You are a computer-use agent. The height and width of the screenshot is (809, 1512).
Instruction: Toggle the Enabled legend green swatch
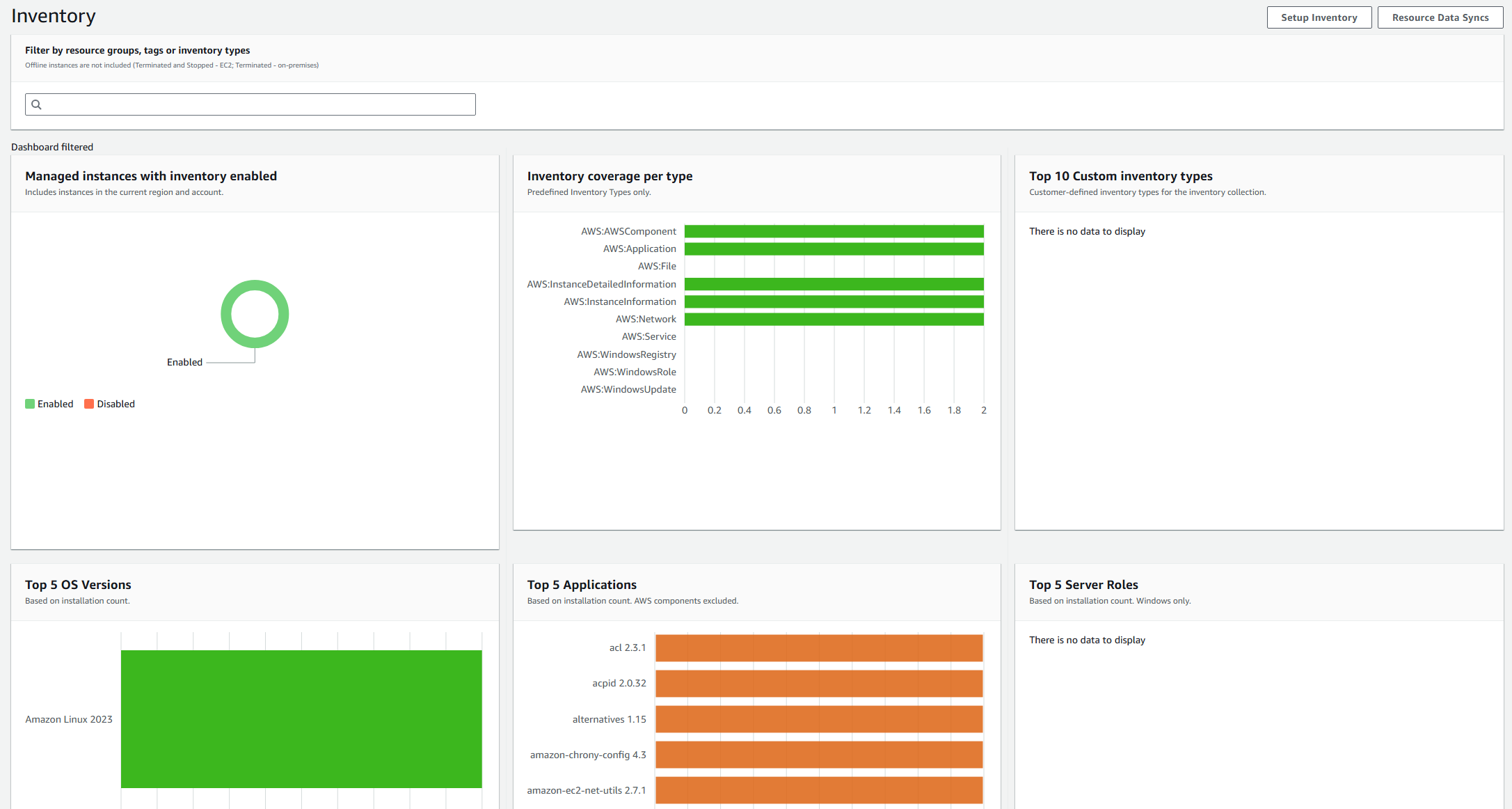pos(30,404)
